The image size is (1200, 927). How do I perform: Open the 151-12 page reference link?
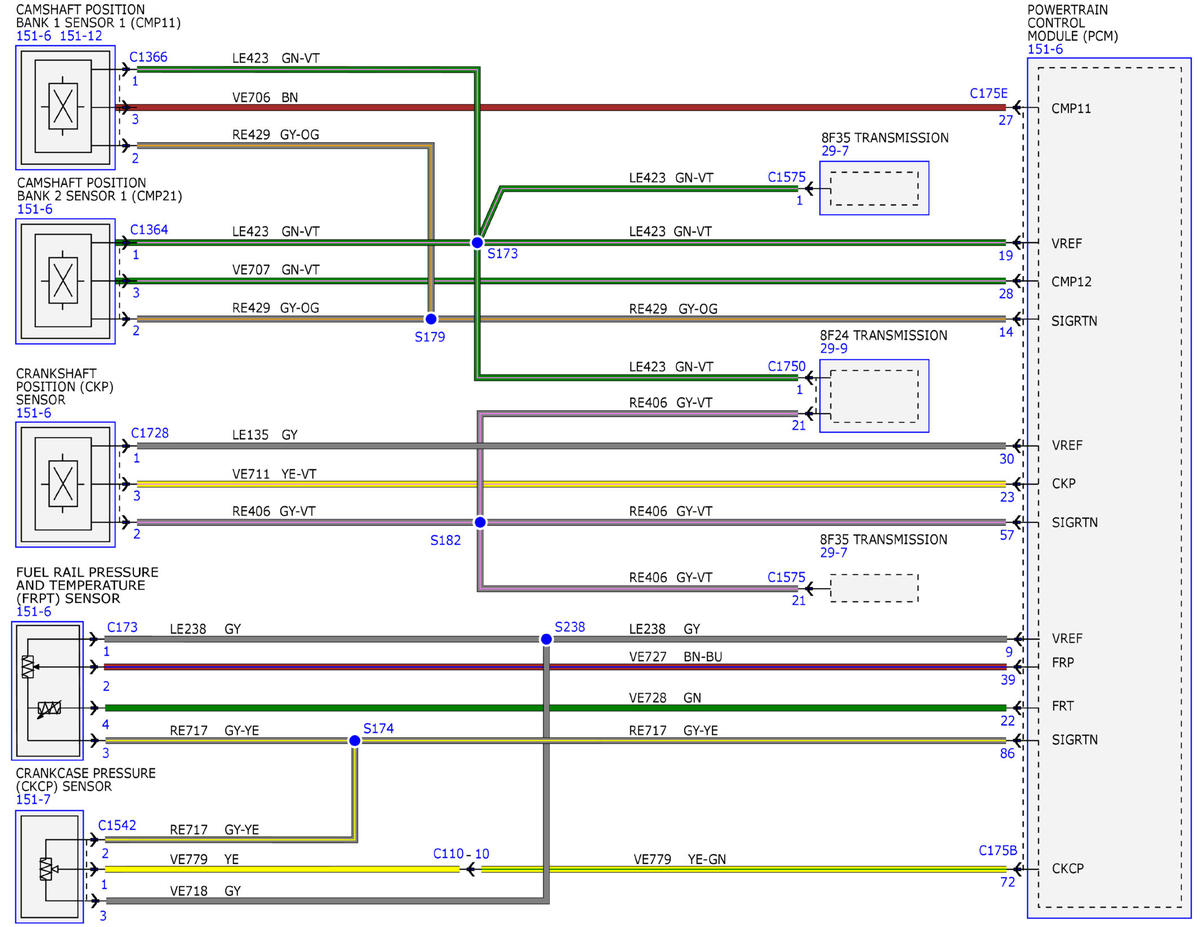pos(81,36)
